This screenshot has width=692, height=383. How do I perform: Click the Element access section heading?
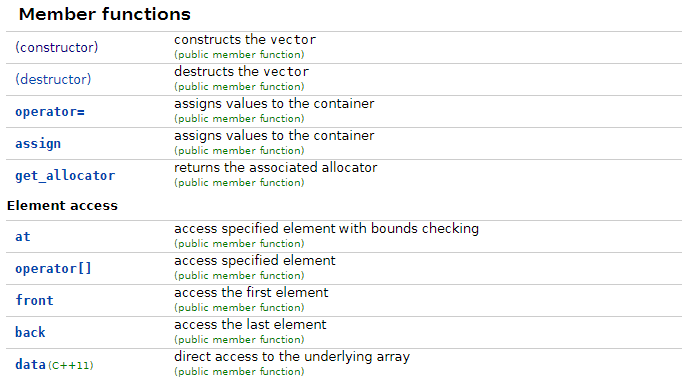click(x=62, y=206)
